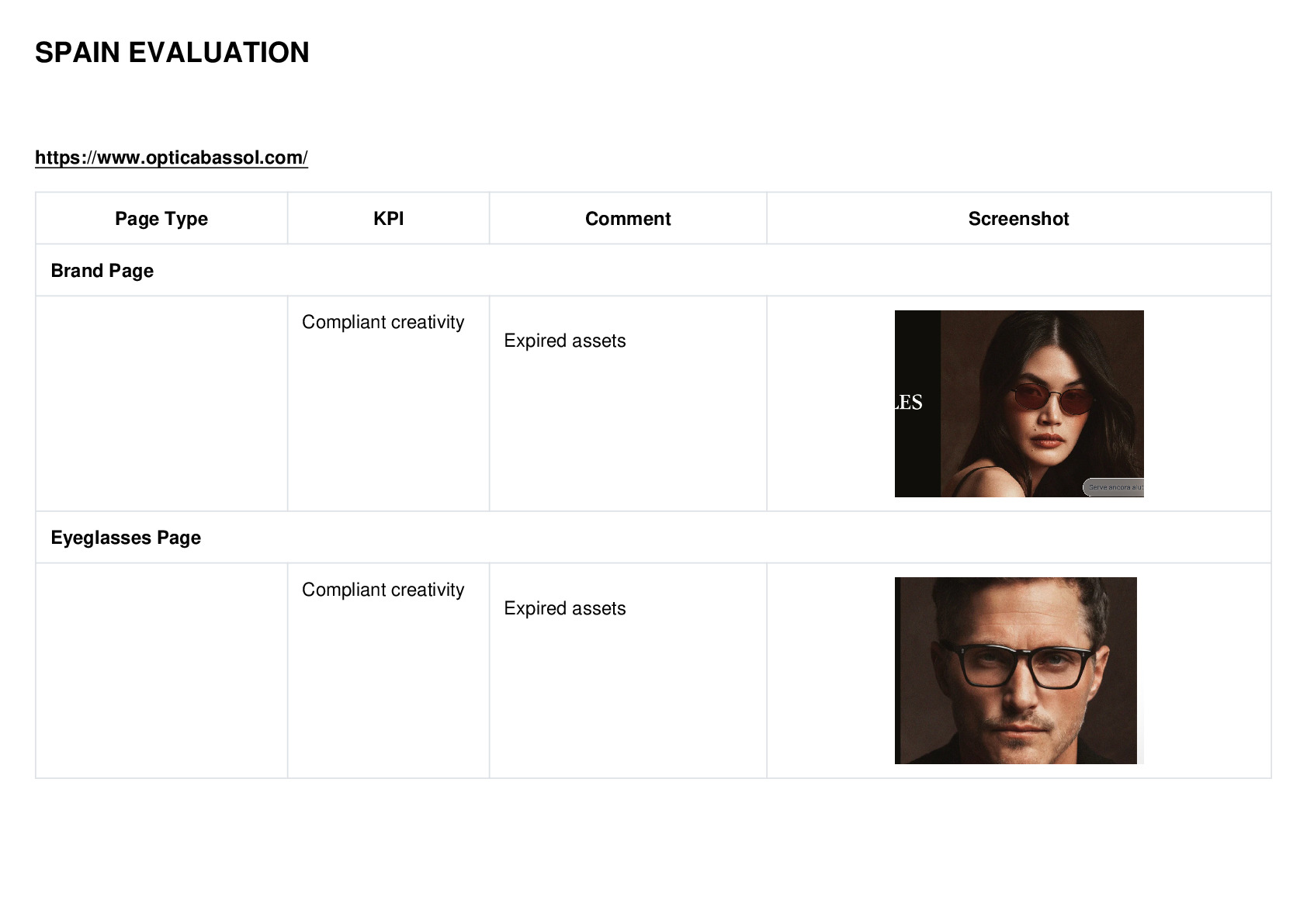Click the white LES text in the brand banner

coord(908,402)
